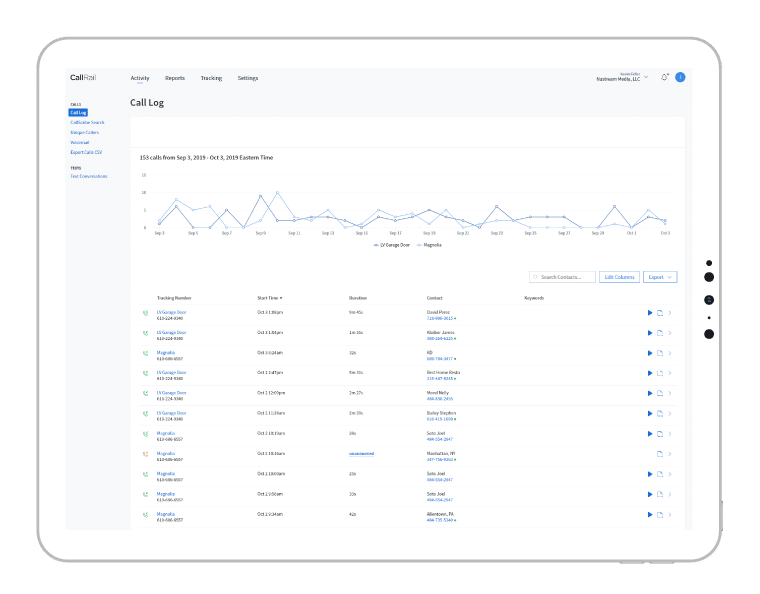The image size is (760, 594).
Task: Open the Reports menu
Action: [174, 78]
